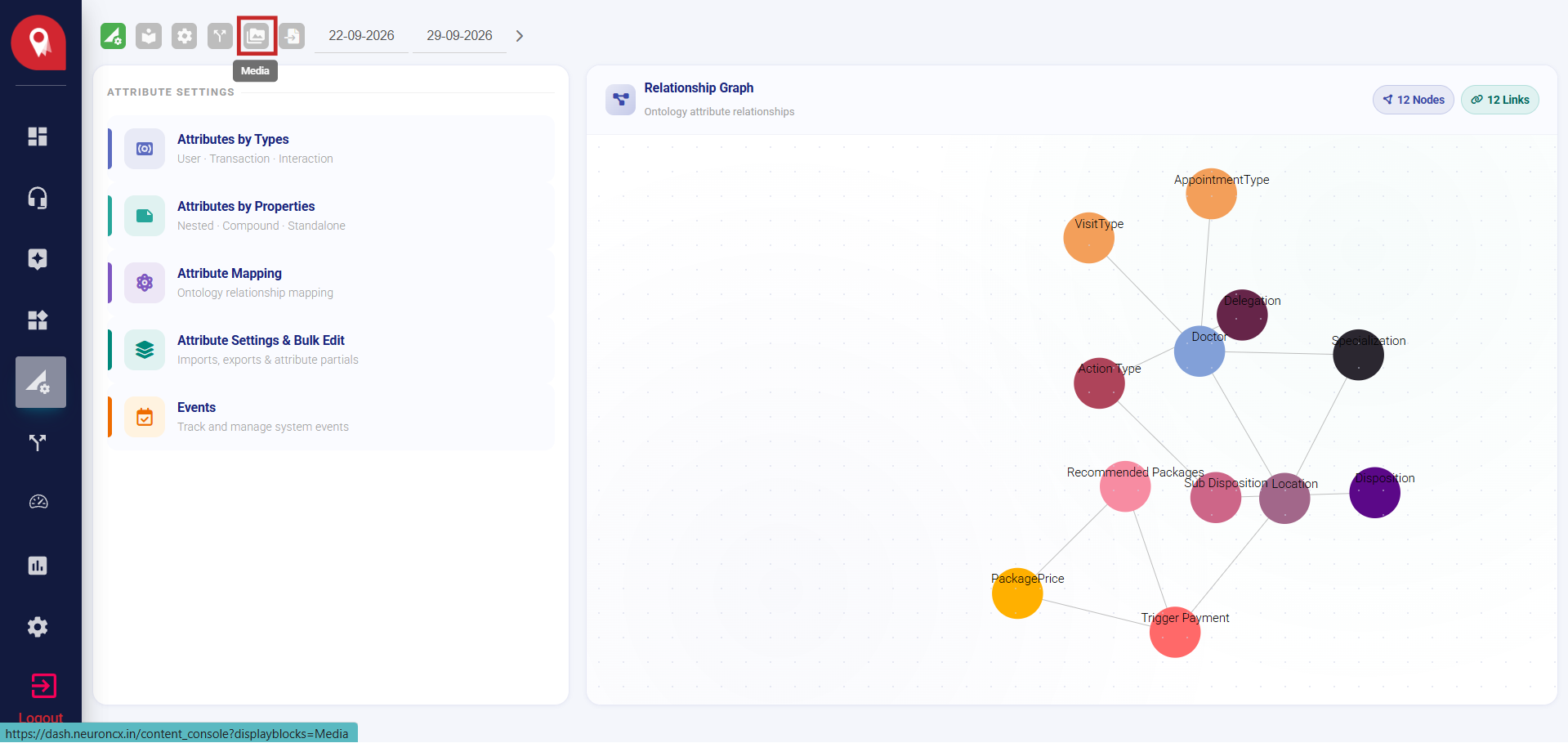Select the 22-09-2026 start date field
Image resolution: width=1568 pixels, height=743 pixels.
(x=361, y=36)
